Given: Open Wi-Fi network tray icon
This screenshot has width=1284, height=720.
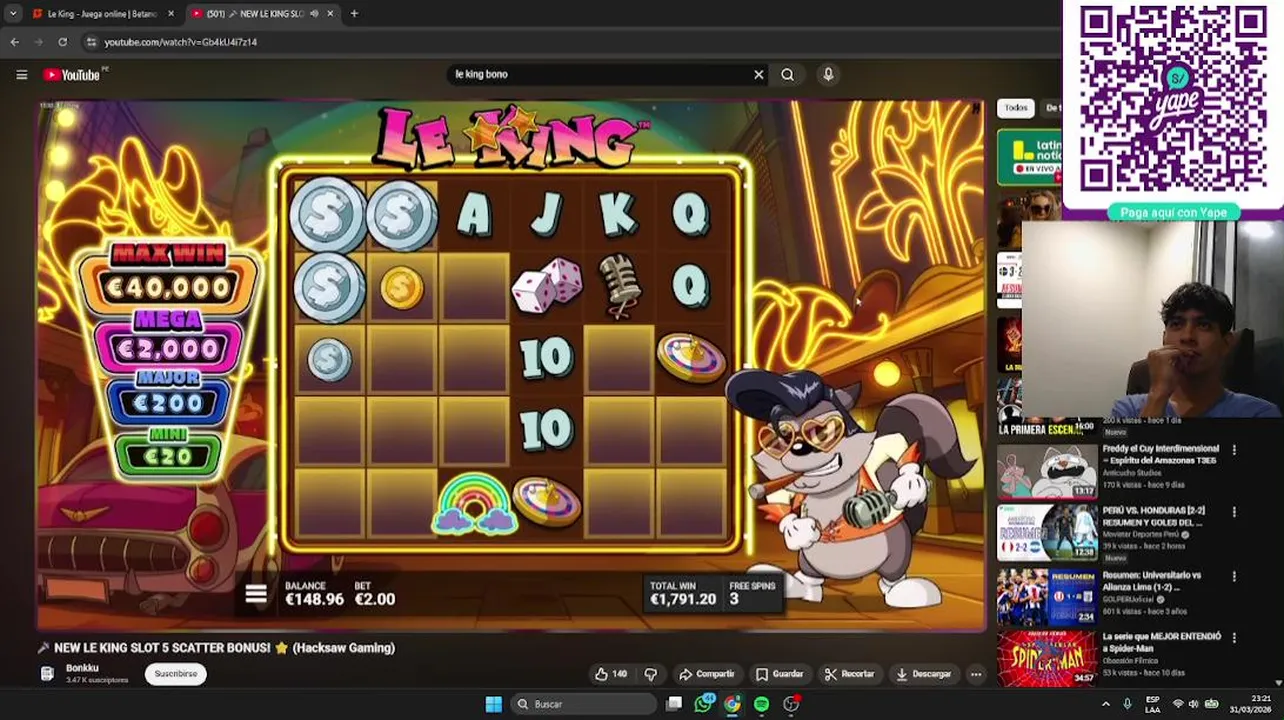Looking at the screenshot, I should (1178, 704).
